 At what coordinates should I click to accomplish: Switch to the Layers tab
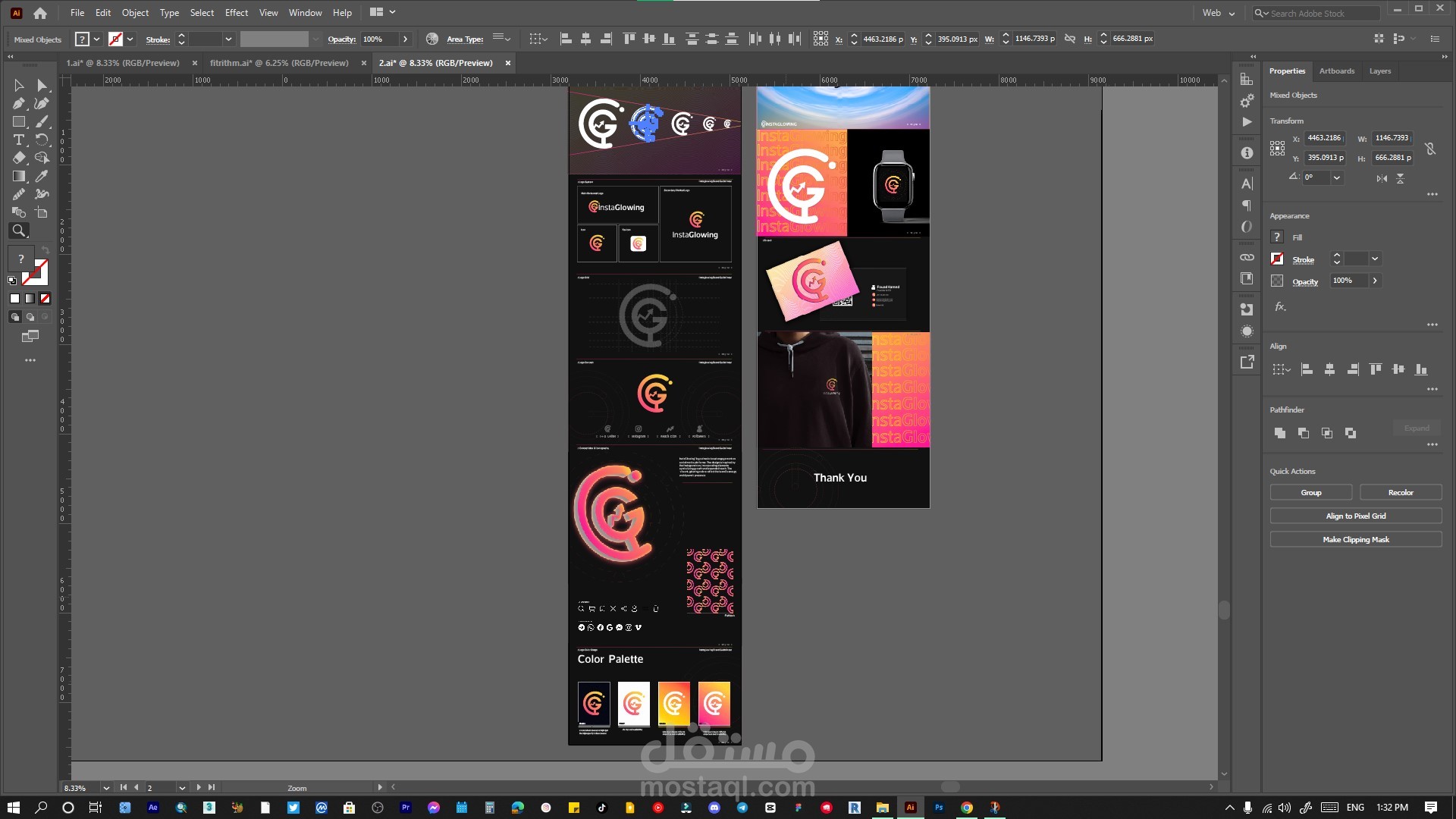(x=1379, y=71)
